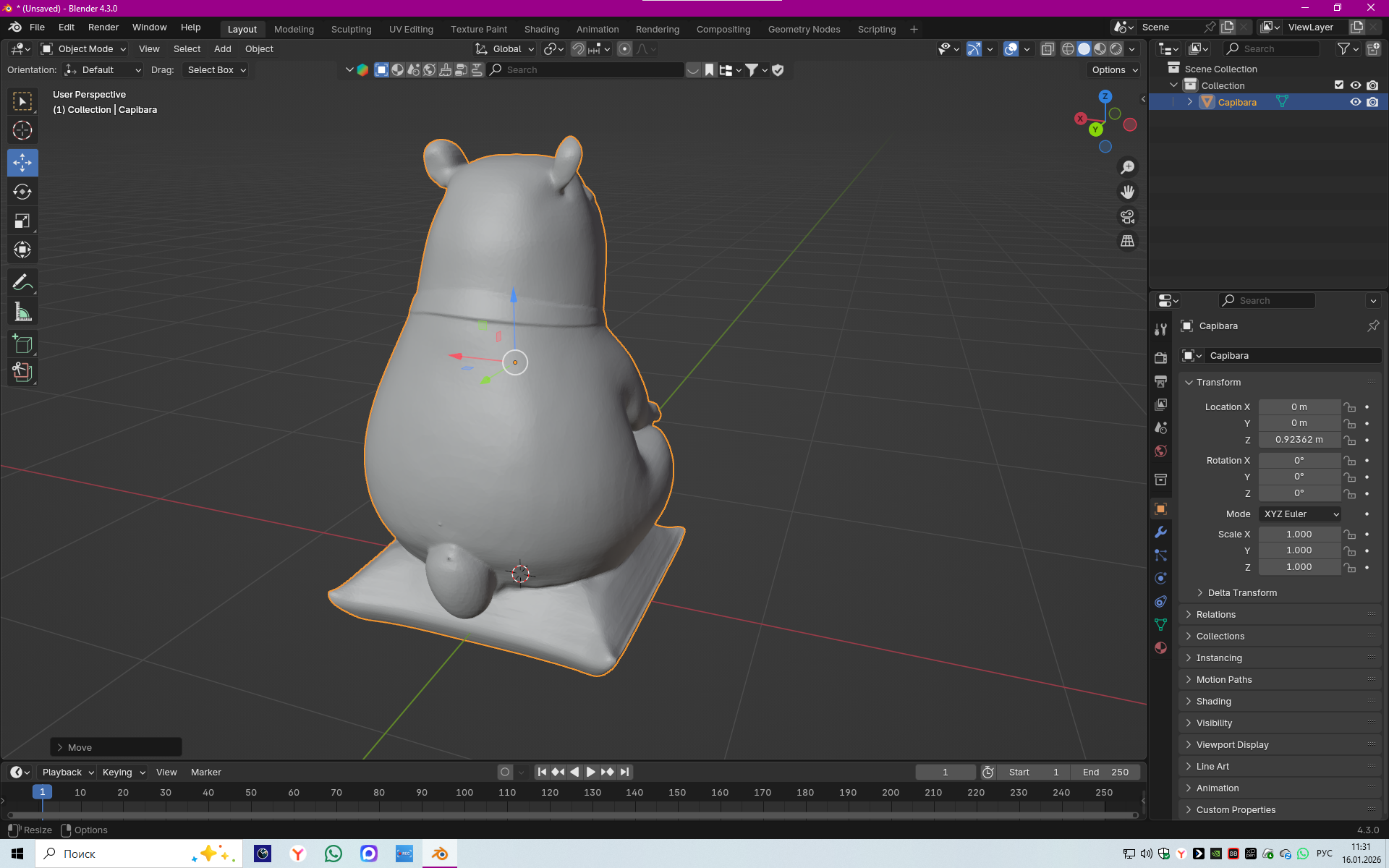1389x868 pixels.
Task: Open the Object Mode dropdown
Action: click(x=84, y=48)
